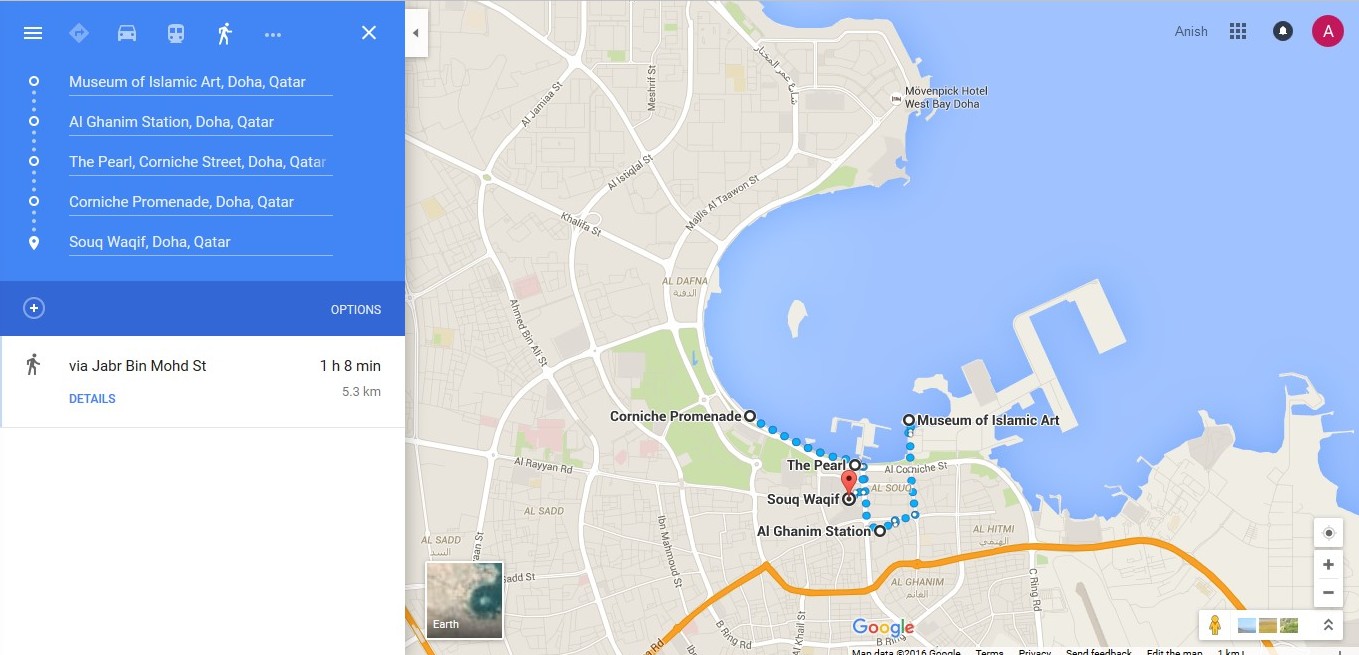Open notifications bell icon
The width and height of the screenshot is (1359, 655).
point(1282,31)
